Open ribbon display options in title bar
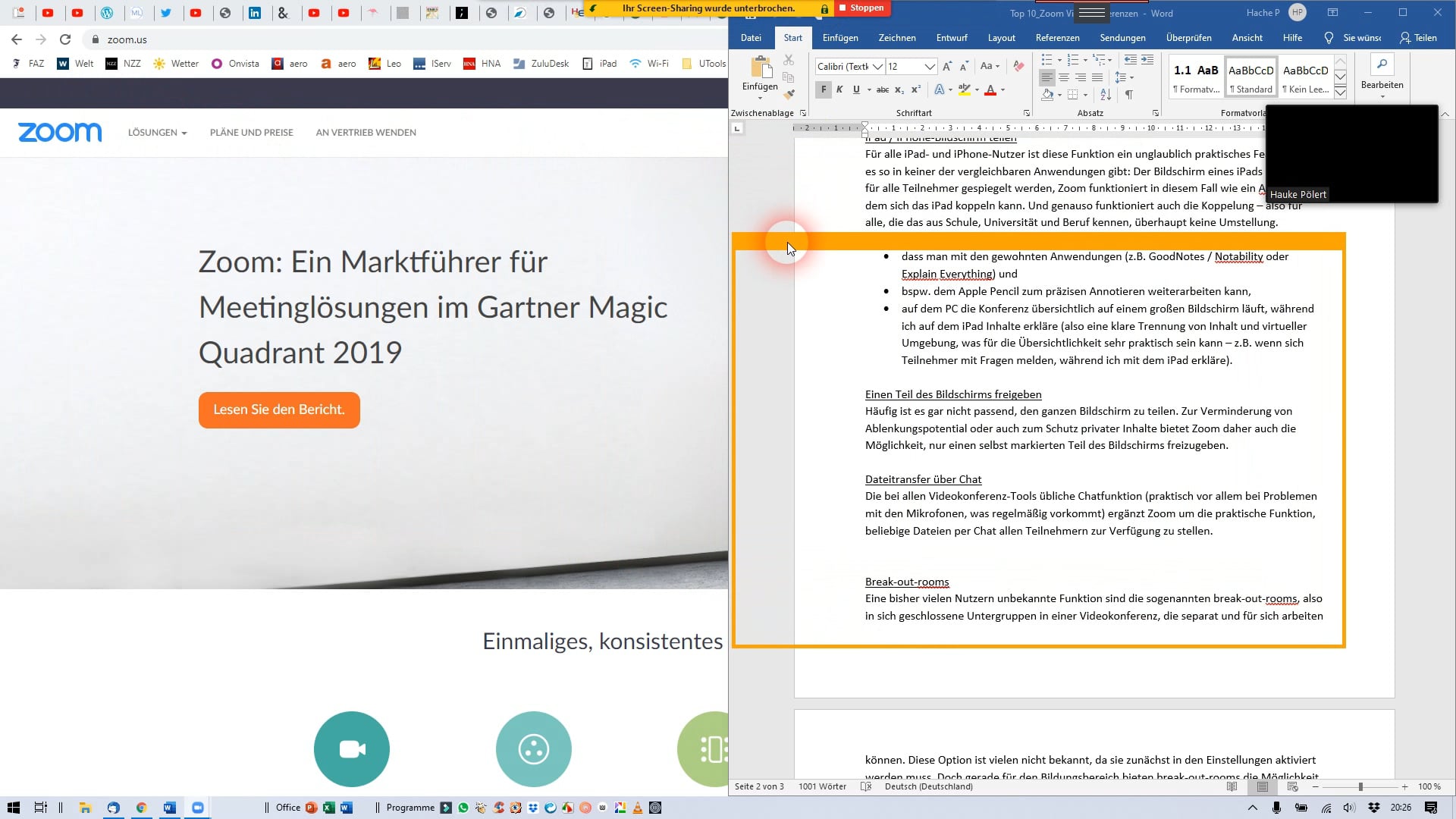 (1332, 13)
